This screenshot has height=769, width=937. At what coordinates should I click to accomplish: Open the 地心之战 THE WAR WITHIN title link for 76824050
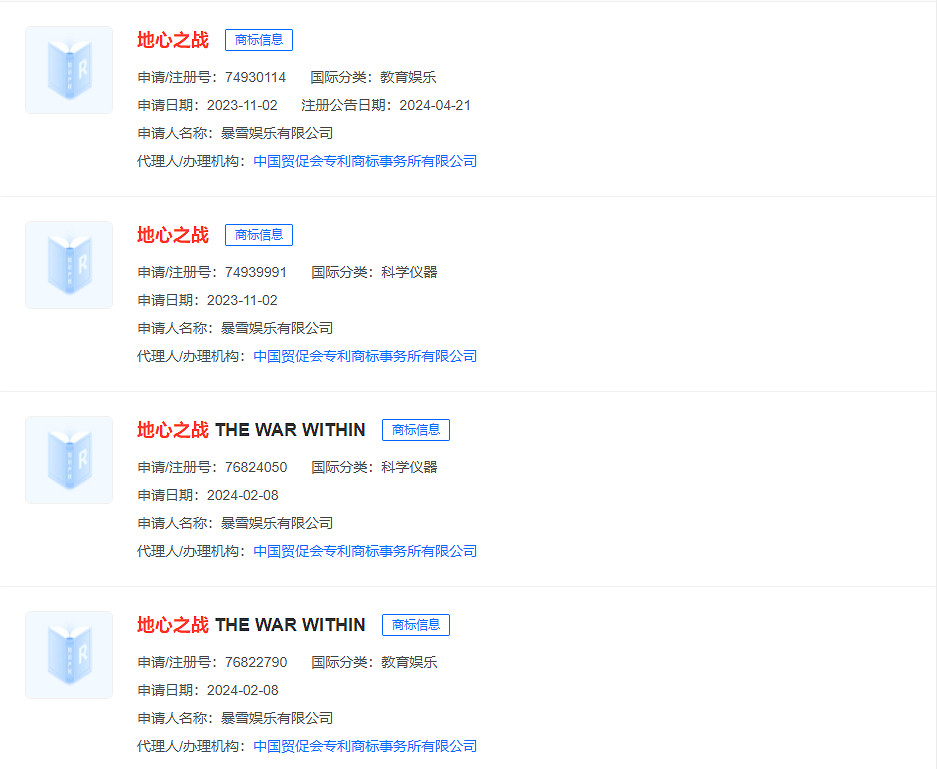click(x=250, y=430)
